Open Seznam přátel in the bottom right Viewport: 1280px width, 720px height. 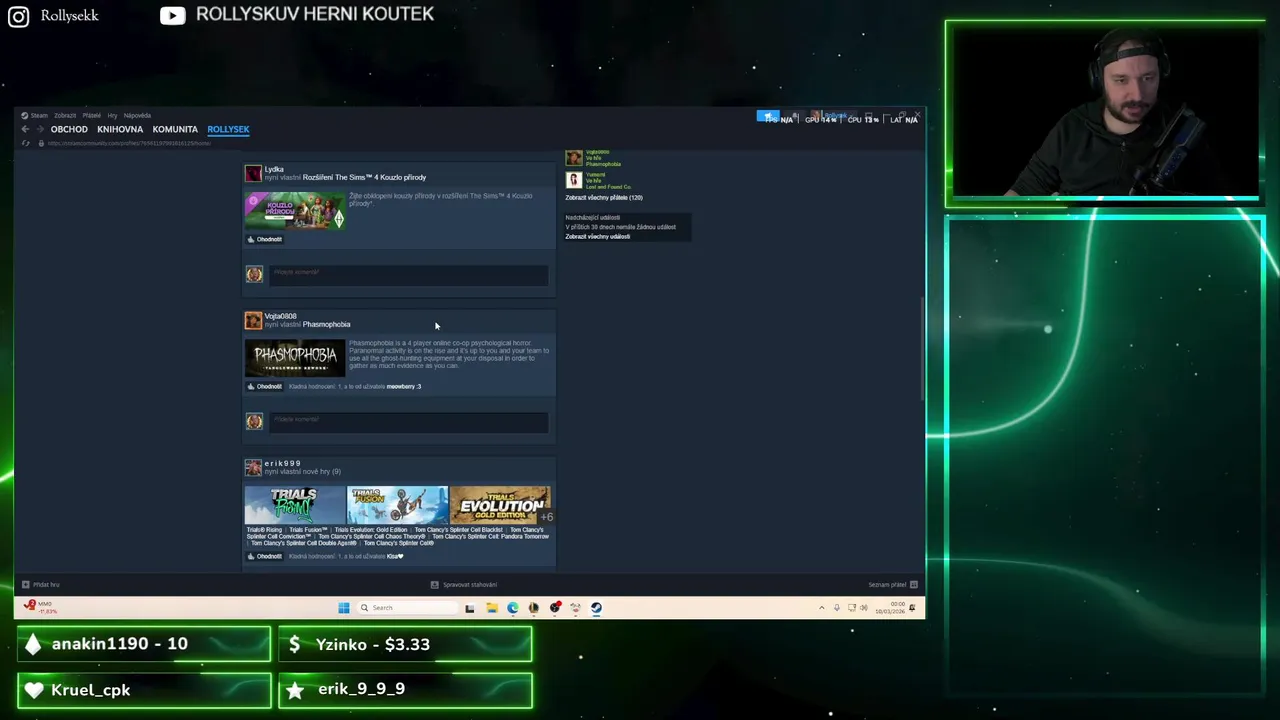[x=893, y=585]
